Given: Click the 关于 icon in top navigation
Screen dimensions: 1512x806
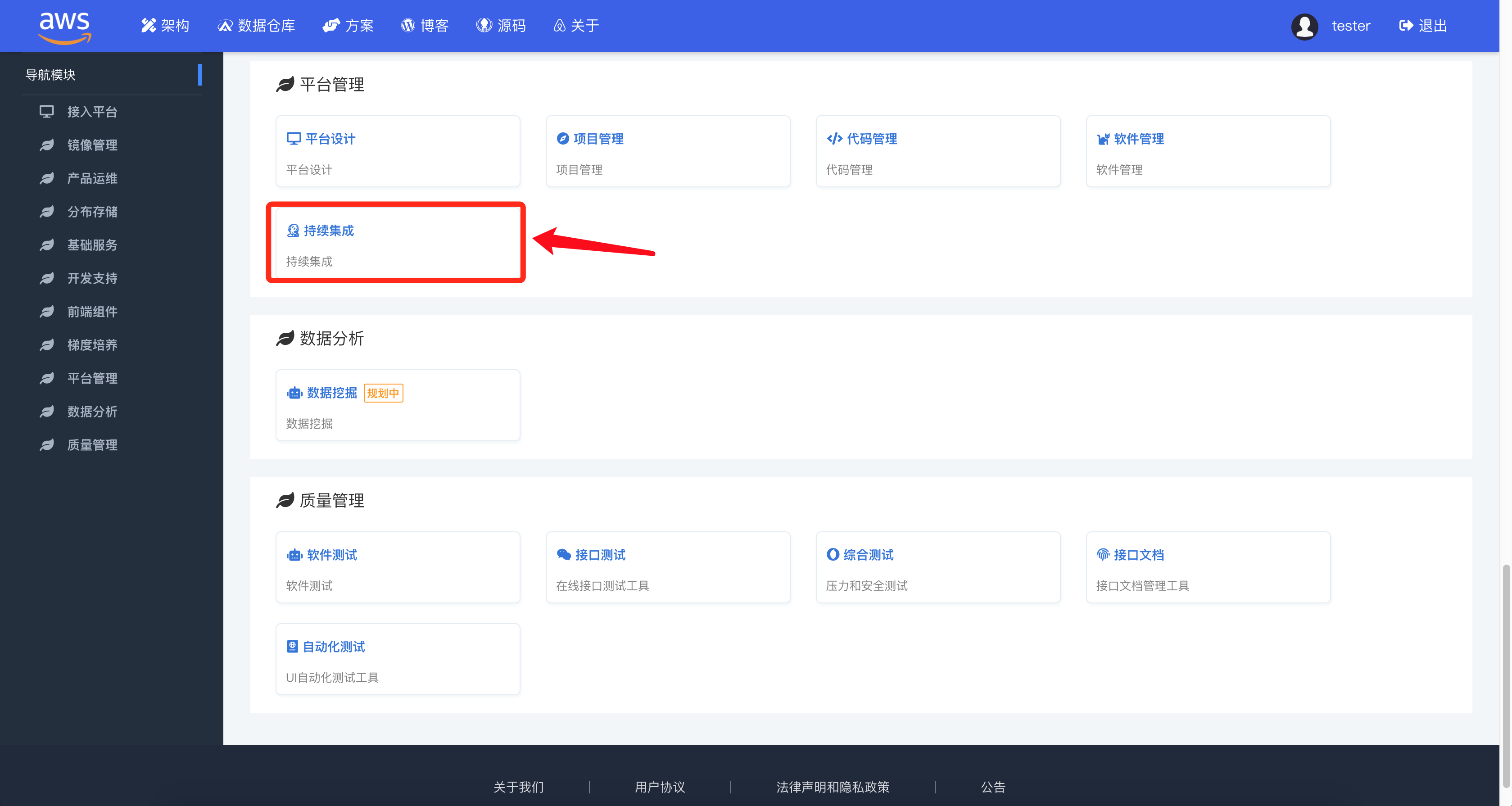Looking at the screenshot, I should coord(559,26).
